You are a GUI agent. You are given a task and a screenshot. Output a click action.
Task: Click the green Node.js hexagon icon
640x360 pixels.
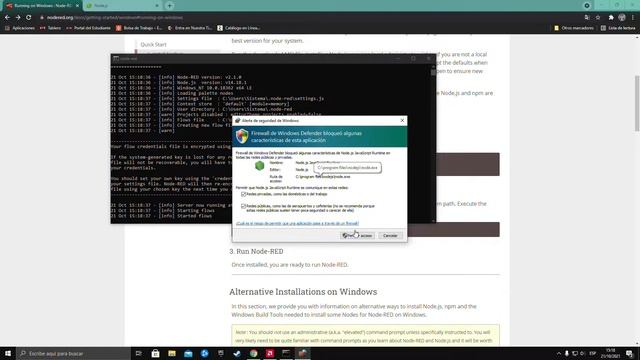tap(260, 166)
